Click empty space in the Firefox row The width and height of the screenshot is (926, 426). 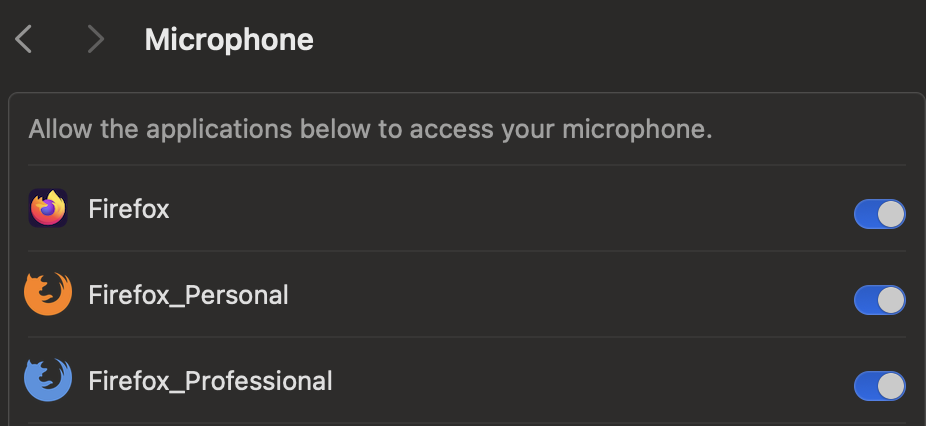pos(500,210)
